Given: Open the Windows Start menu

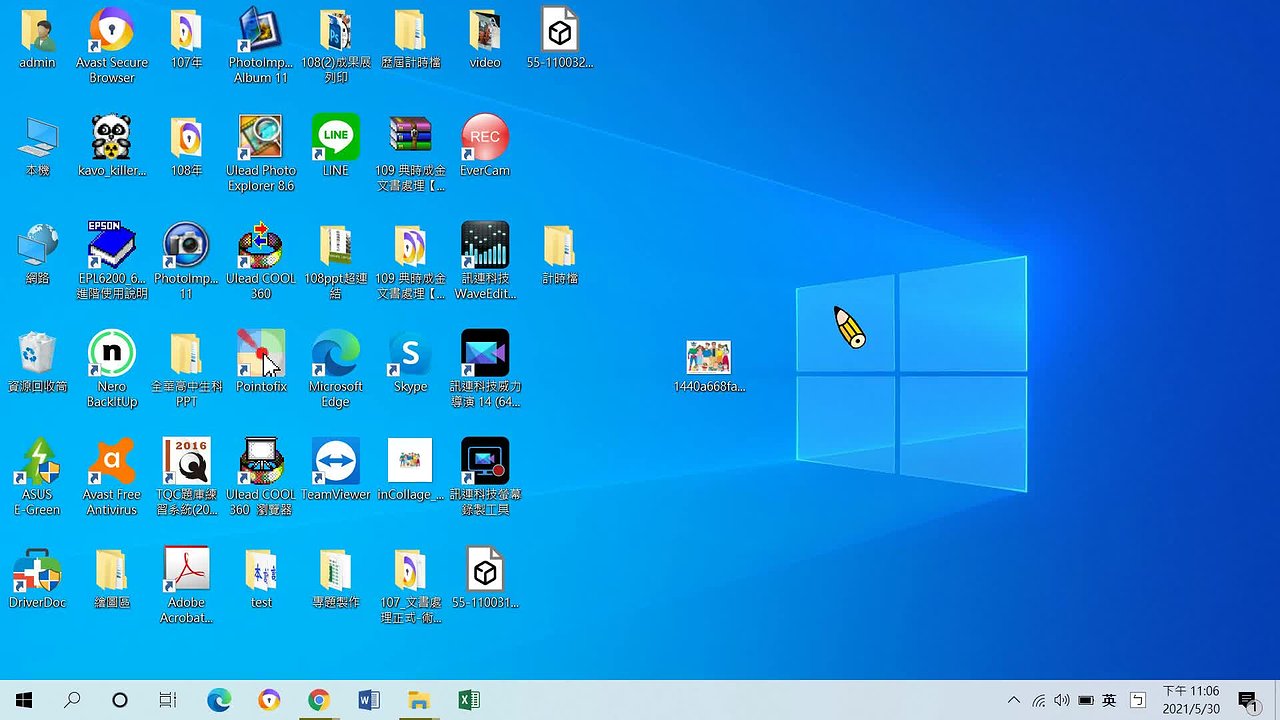Looking at the screenshot, I should tap(24, 700).
